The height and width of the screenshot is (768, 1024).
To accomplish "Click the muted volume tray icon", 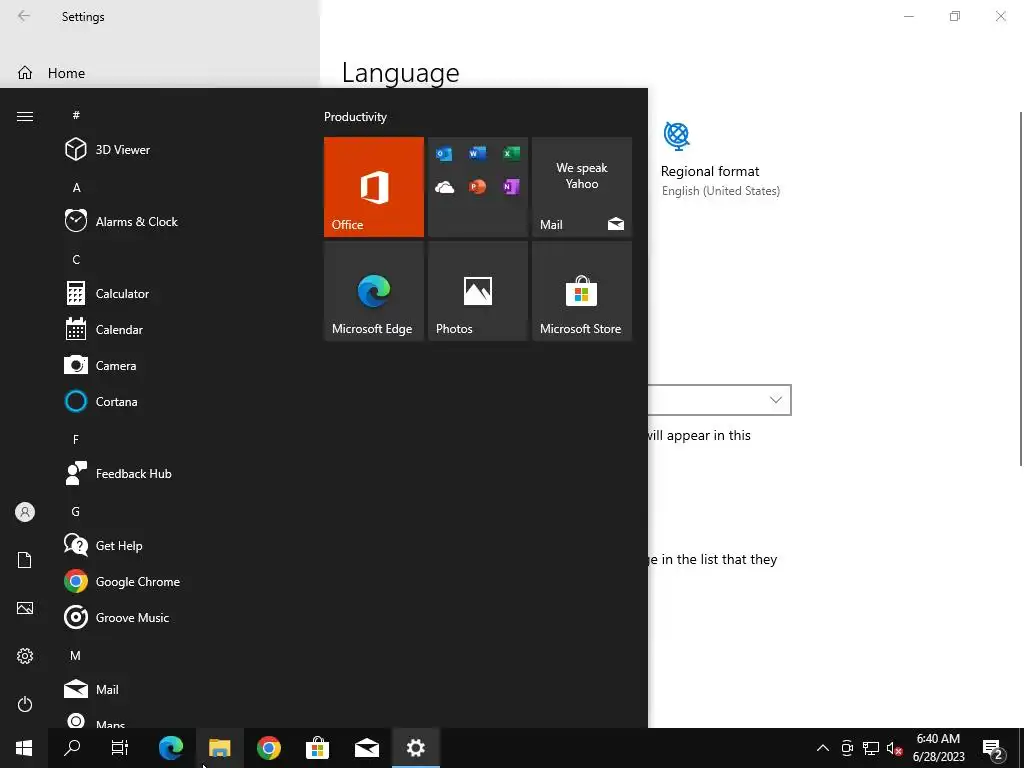I will click(x=894, y=748).
